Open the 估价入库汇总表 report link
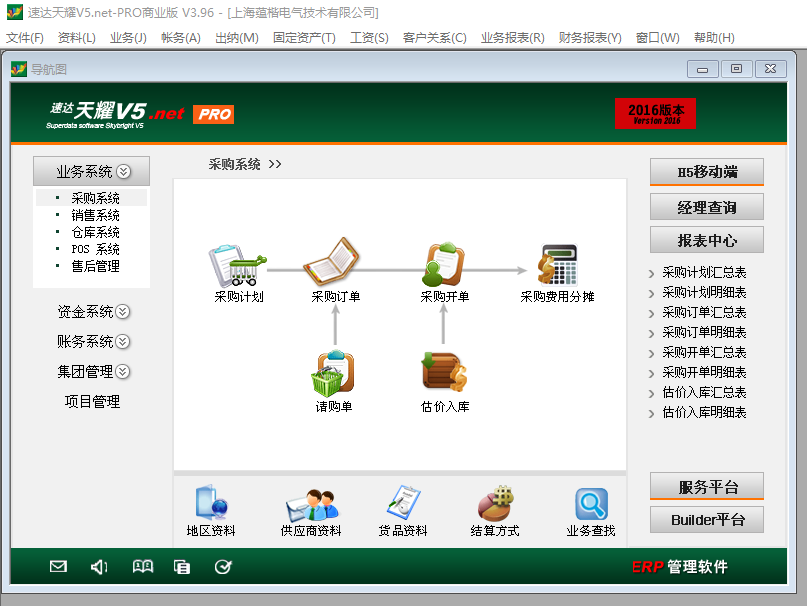This screenshot has height=606, width=807. pyautogui.click(x=704, y=392)
